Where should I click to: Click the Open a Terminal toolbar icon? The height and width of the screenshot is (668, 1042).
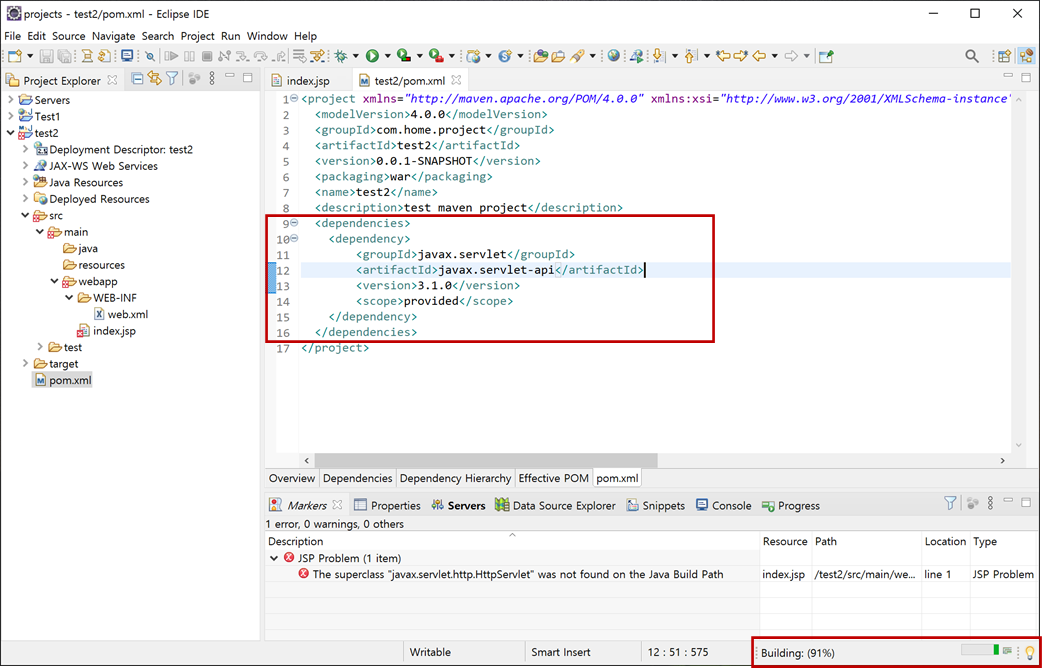coord(127,56)
